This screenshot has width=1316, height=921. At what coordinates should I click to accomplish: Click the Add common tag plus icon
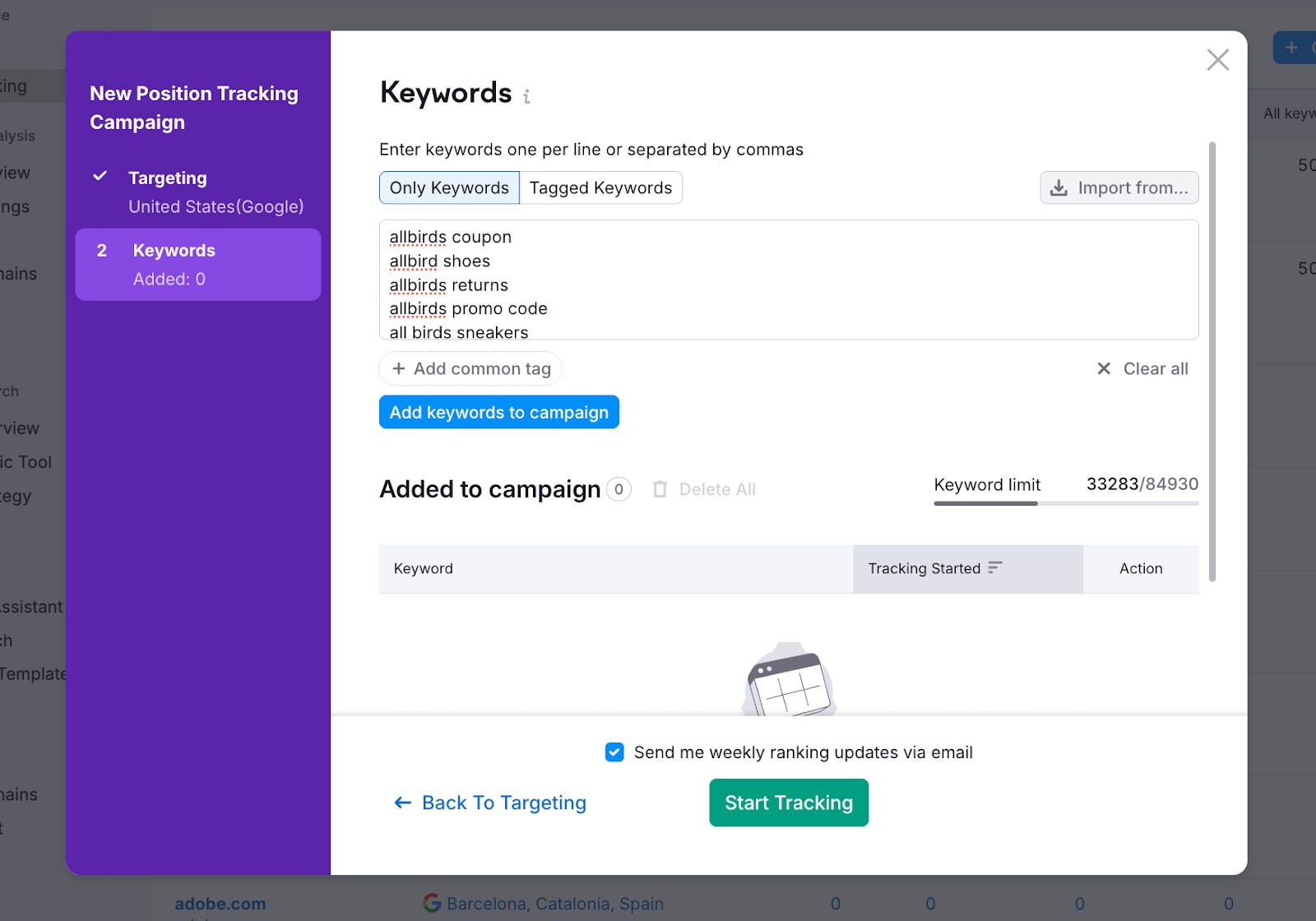tap(398, 368)
